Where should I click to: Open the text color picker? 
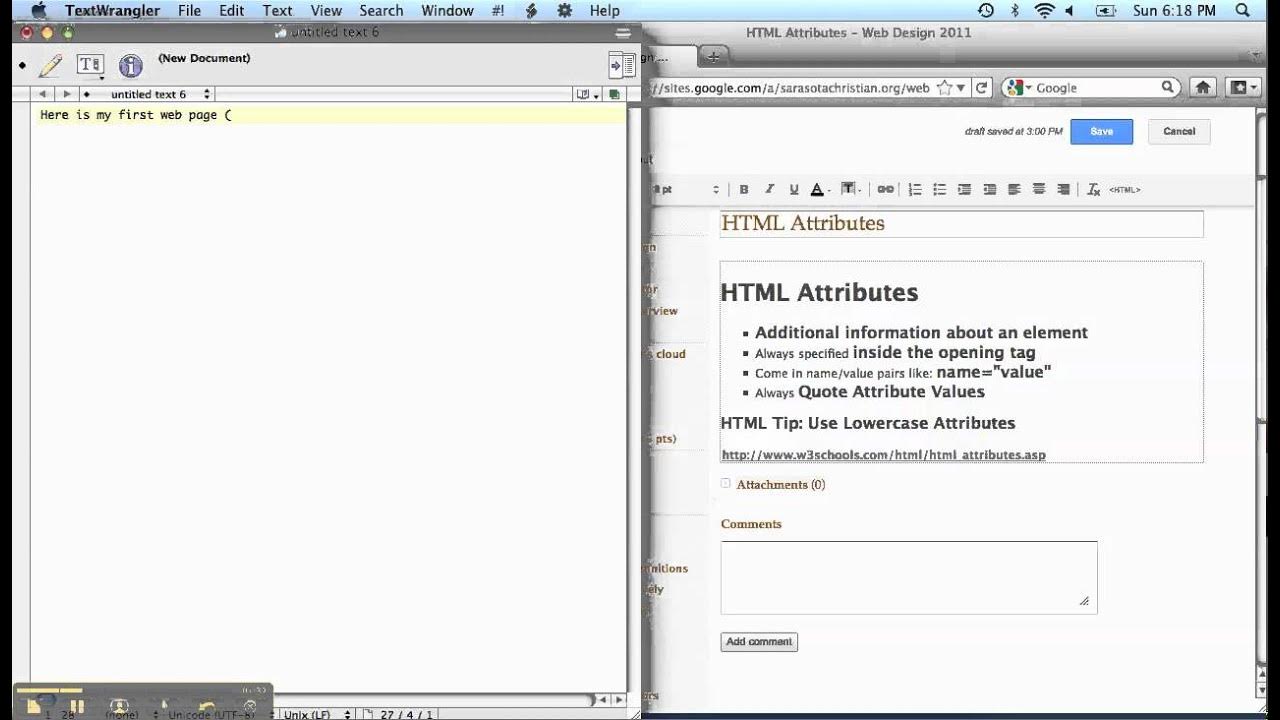[x=820, y=189]
